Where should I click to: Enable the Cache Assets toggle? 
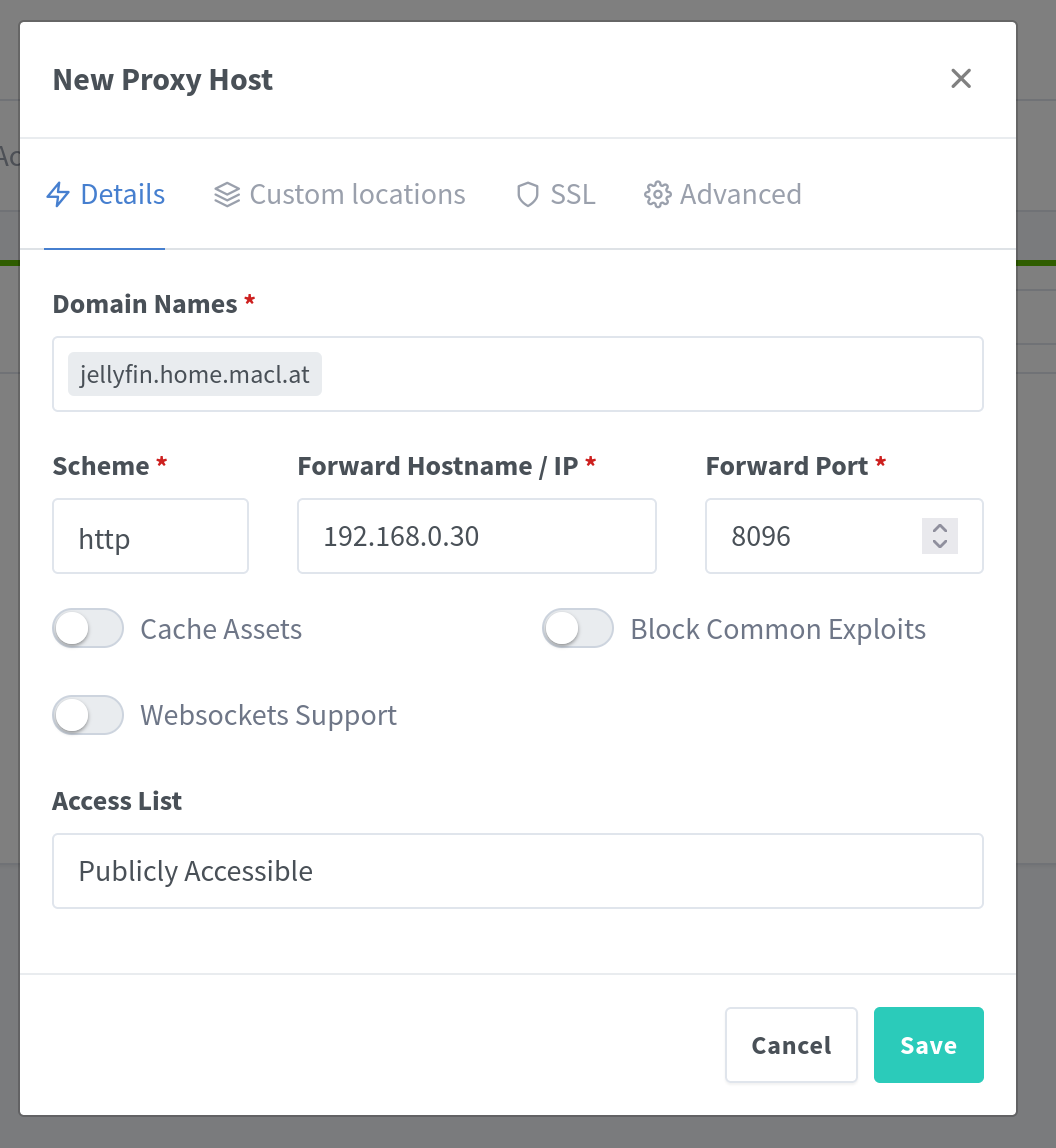point(88,629)
